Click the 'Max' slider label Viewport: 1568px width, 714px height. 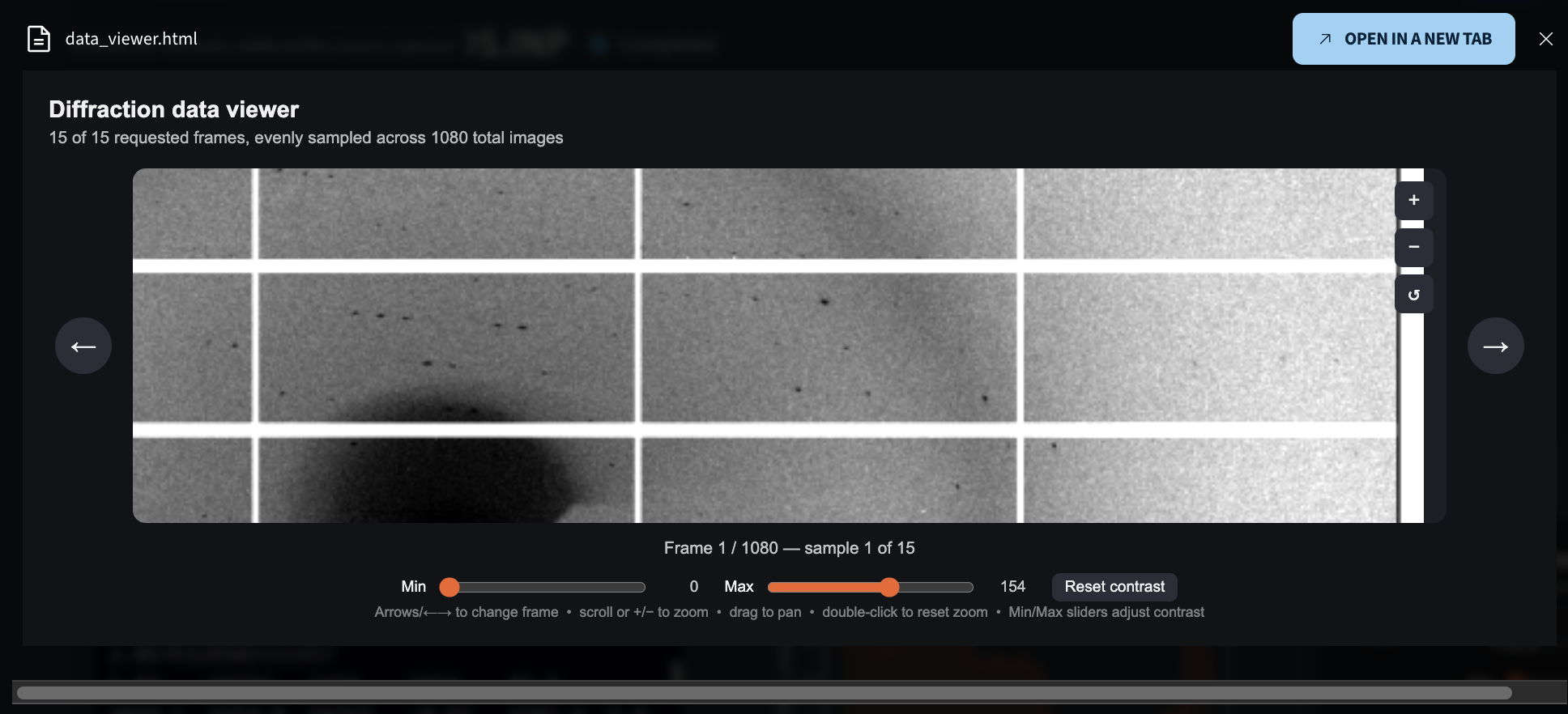[x=739, y=587]
